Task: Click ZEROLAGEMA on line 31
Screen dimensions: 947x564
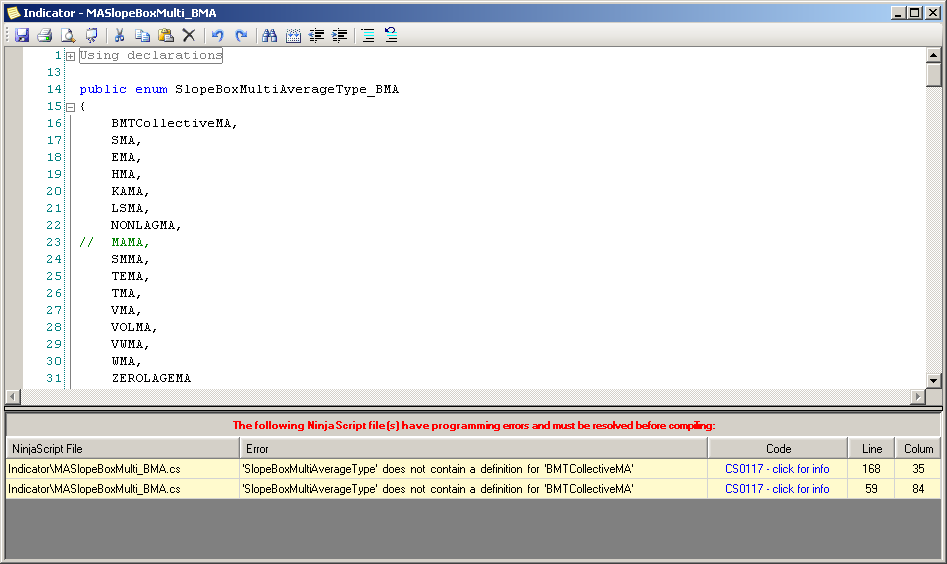Action: click(x=151, y=378)
